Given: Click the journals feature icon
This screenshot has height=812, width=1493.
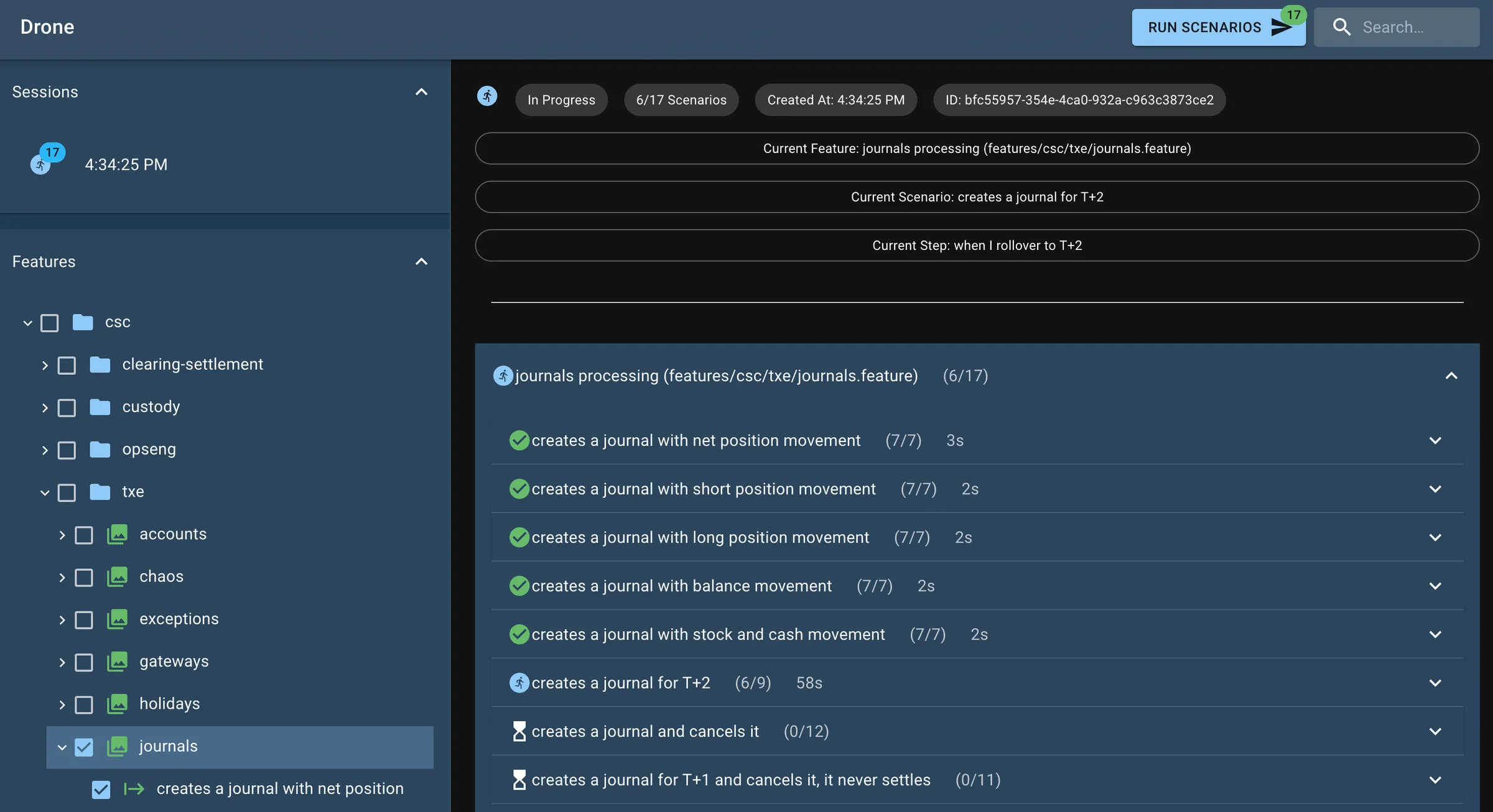Looking at the screenshot, I should pyautogui.click(x=117, y=746).
